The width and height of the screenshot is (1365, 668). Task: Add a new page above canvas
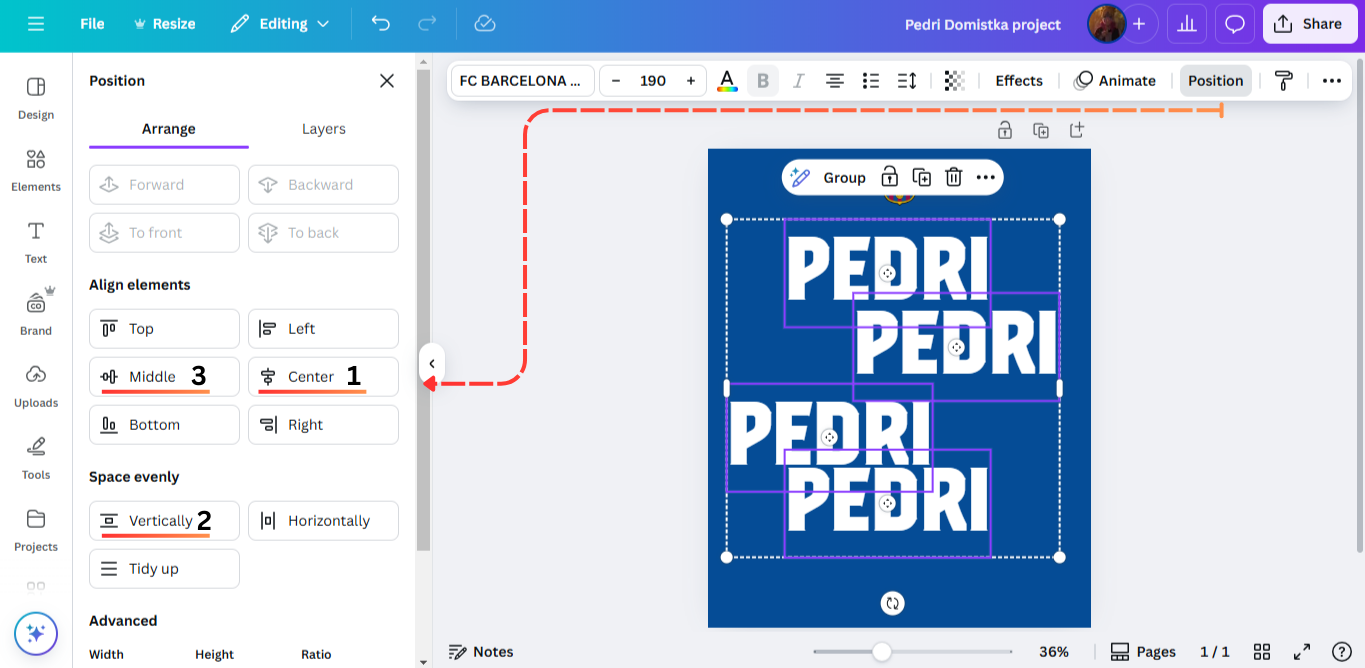pyautogui.click(x=1077, y=130)
